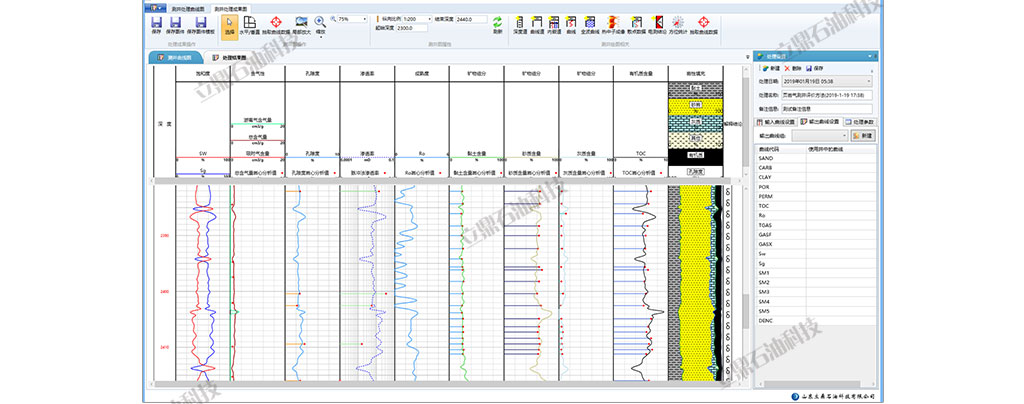The width and height of the screenshot is (1024, 404).
Task: Click the 方位统计 azimuth statistics icon
Action: (x=678, y=24)
